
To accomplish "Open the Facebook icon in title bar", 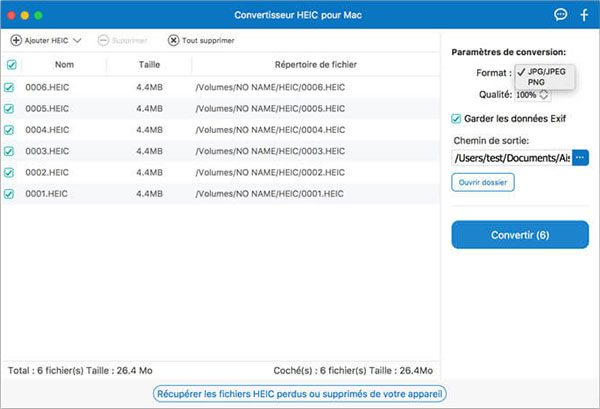I will pyautogui.click(x=584, y=15).
